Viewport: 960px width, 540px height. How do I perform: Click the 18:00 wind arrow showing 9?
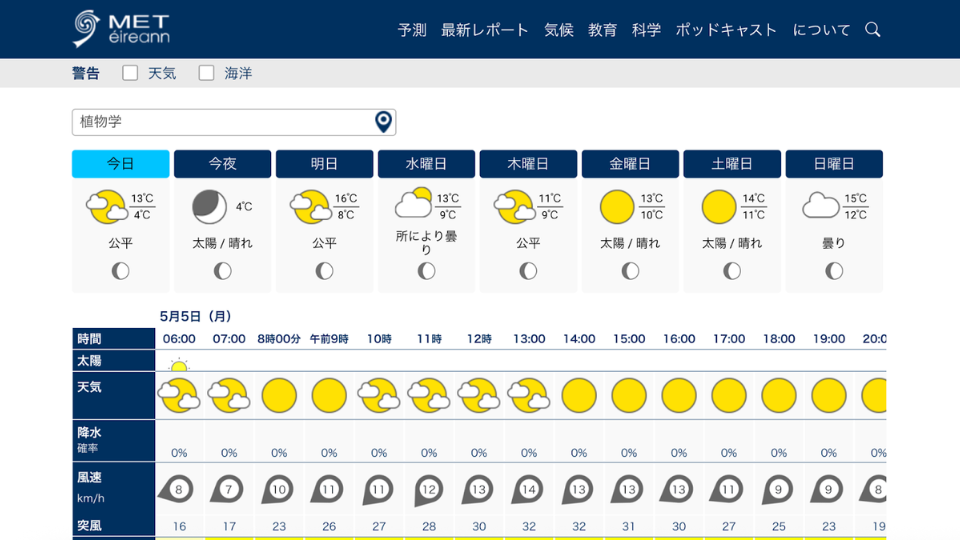click(x=777, y=489)
